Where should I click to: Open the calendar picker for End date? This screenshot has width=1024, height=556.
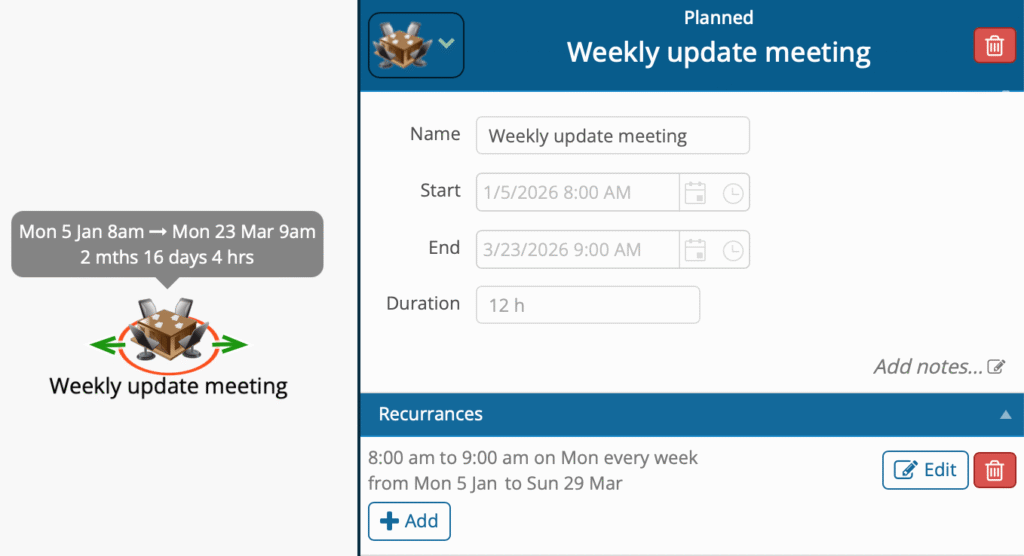click(x=695, y=250)
